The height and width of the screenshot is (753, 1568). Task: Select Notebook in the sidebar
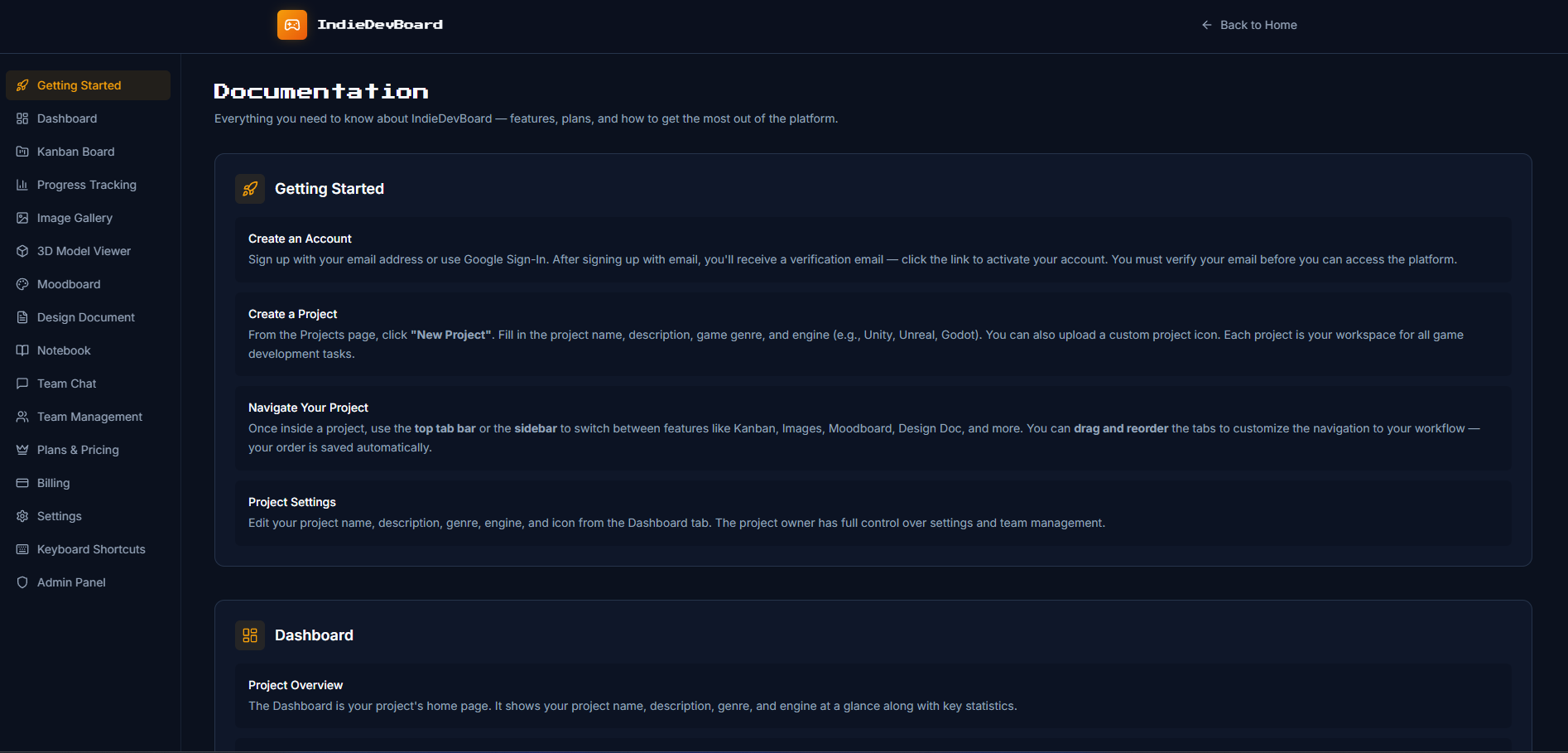[64, 350]
